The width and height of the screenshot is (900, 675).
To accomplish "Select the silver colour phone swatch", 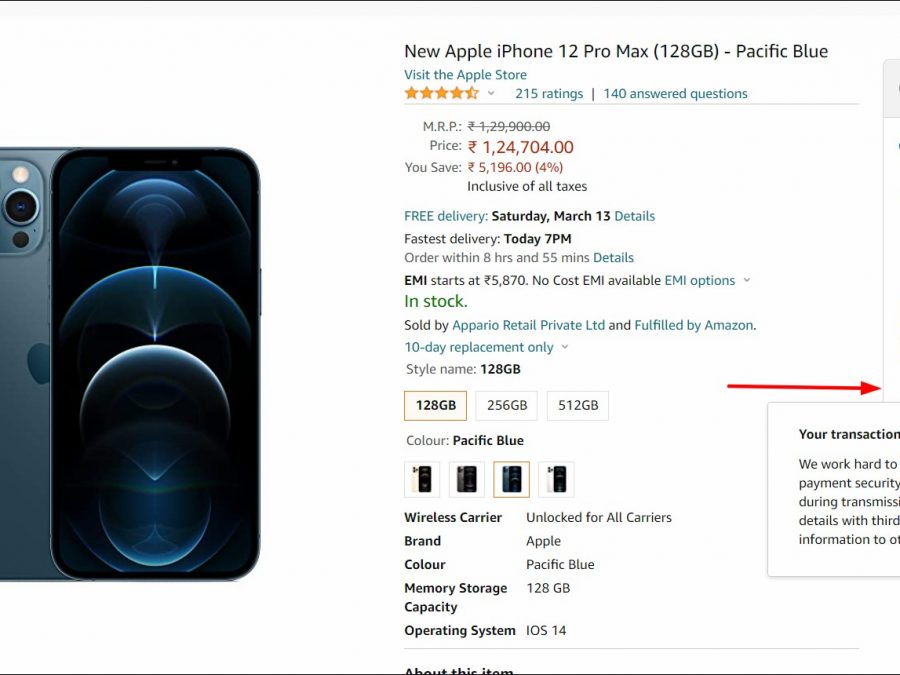I will pos(556,479).
